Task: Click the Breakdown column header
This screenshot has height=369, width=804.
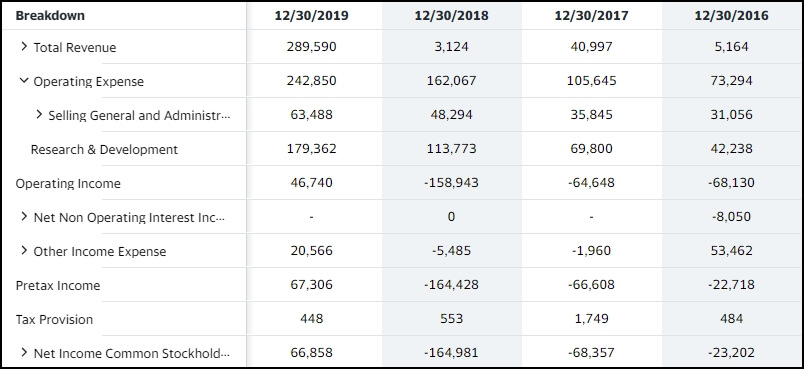Action: coord(50,15)
